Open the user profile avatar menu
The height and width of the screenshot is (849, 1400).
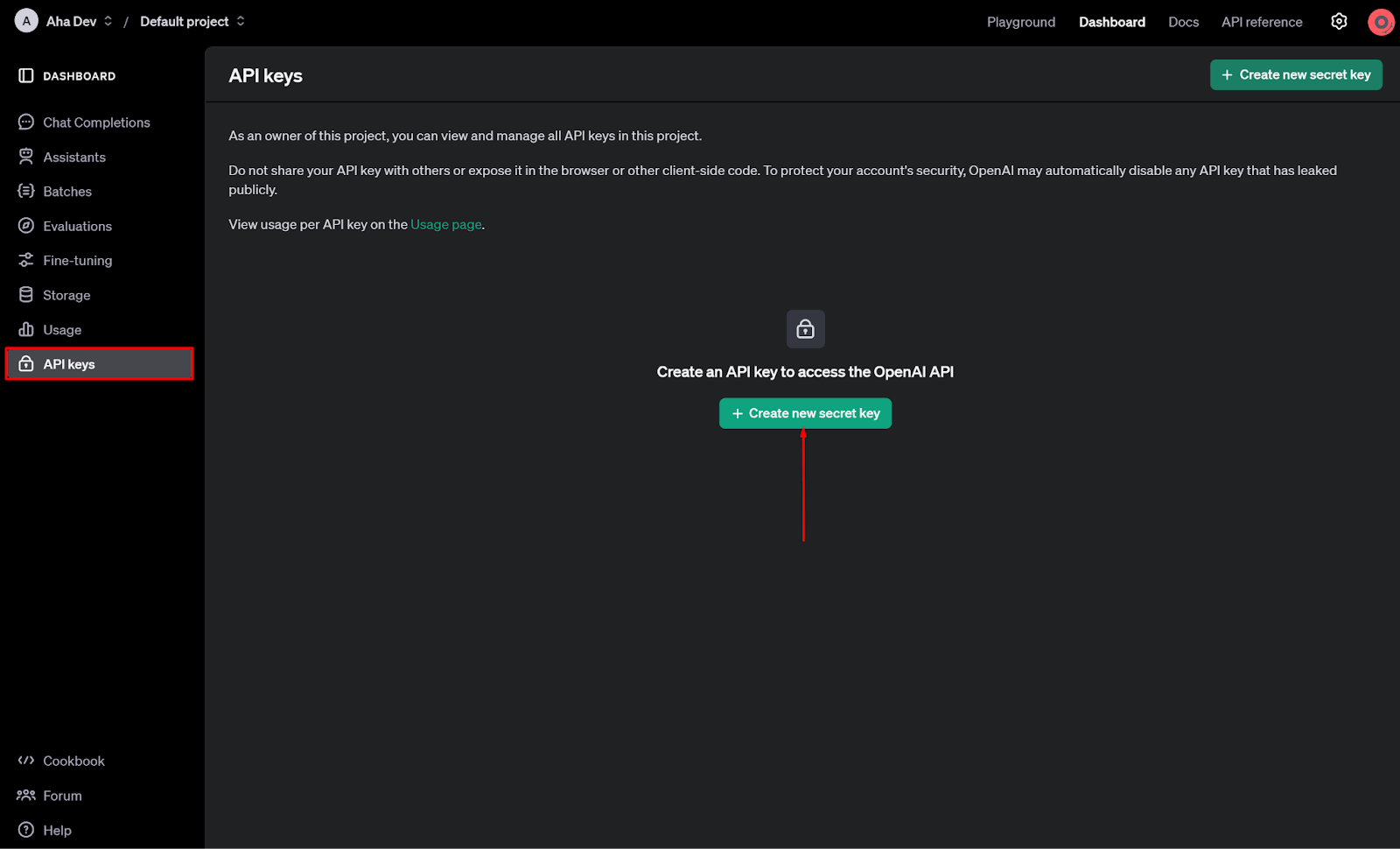(1381, 22)
